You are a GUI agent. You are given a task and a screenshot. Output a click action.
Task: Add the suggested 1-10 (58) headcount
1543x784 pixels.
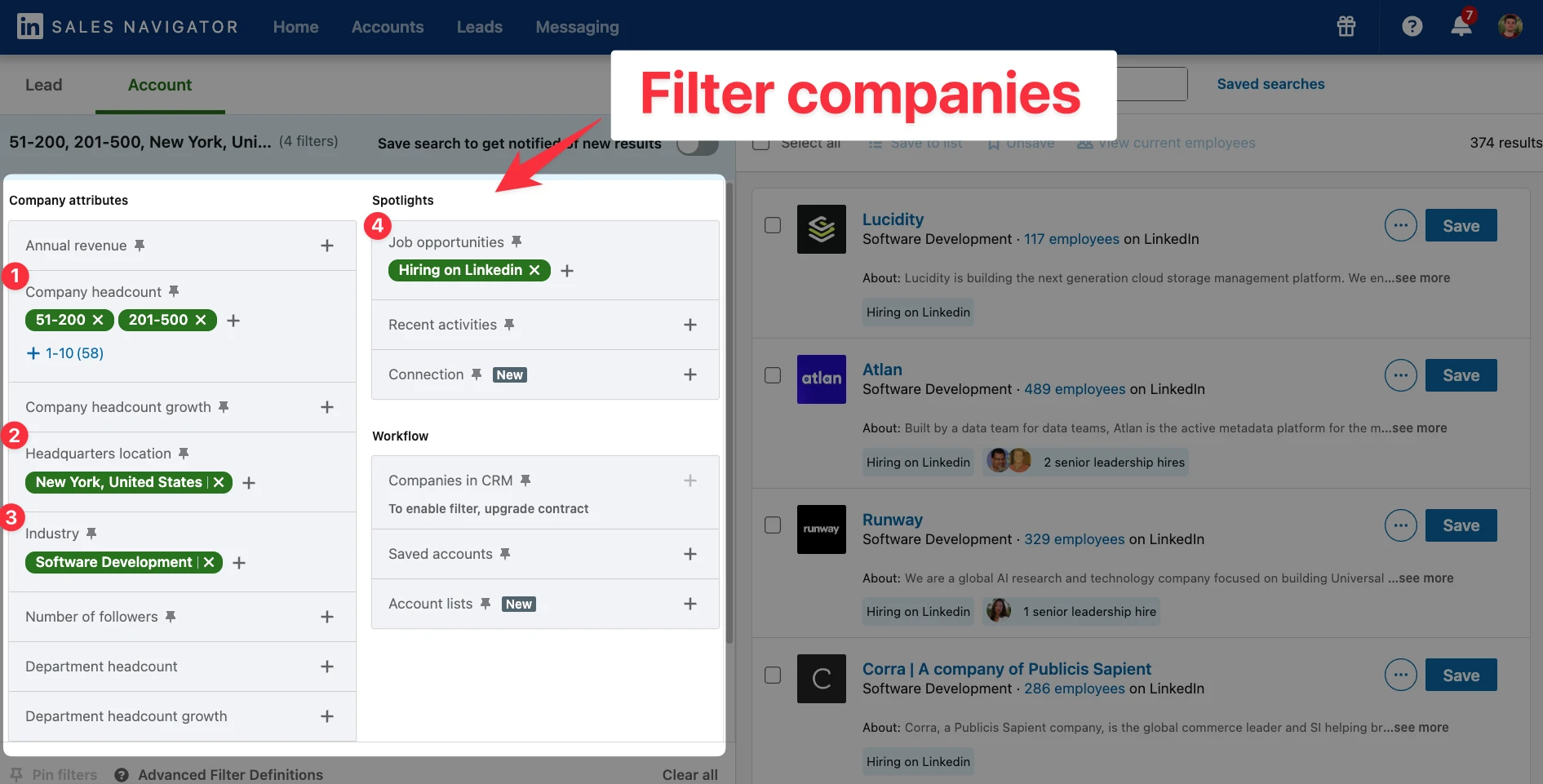coord(65,353)
